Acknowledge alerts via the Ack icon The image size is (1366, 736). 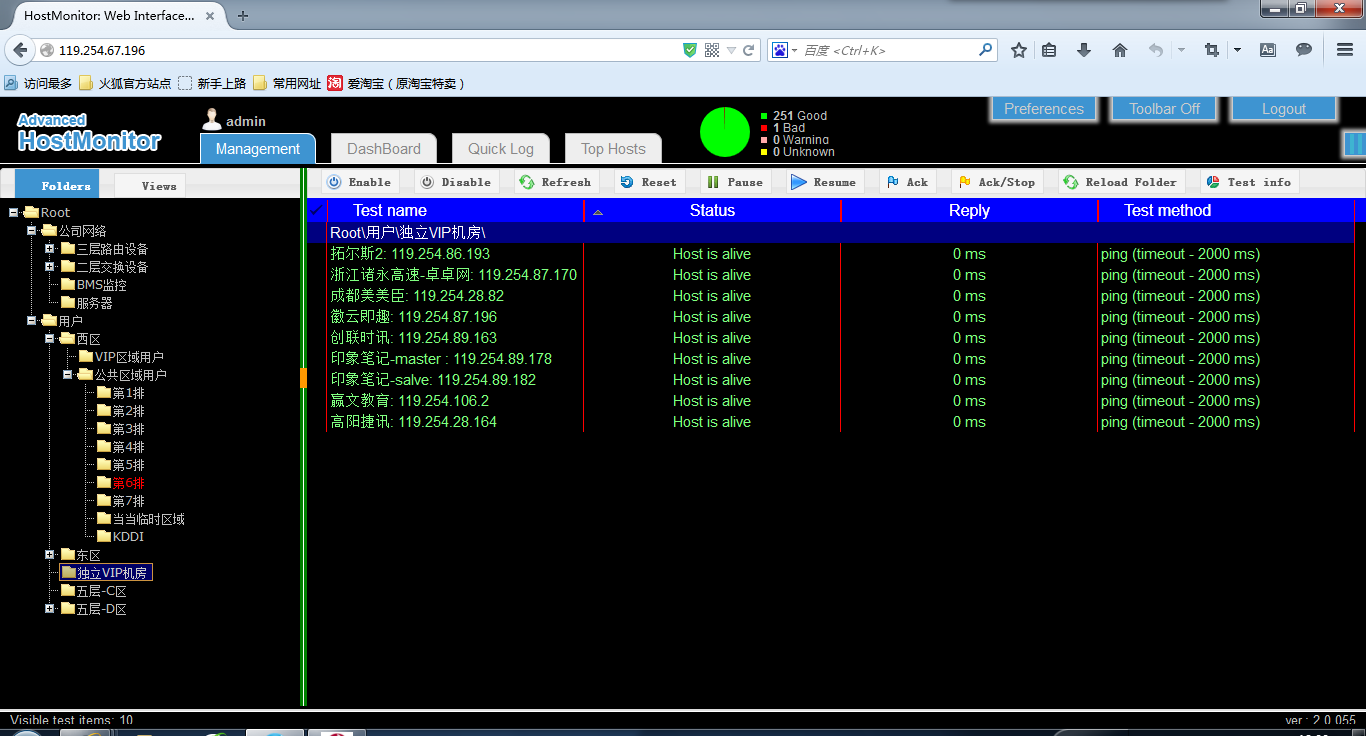point(893,182)
